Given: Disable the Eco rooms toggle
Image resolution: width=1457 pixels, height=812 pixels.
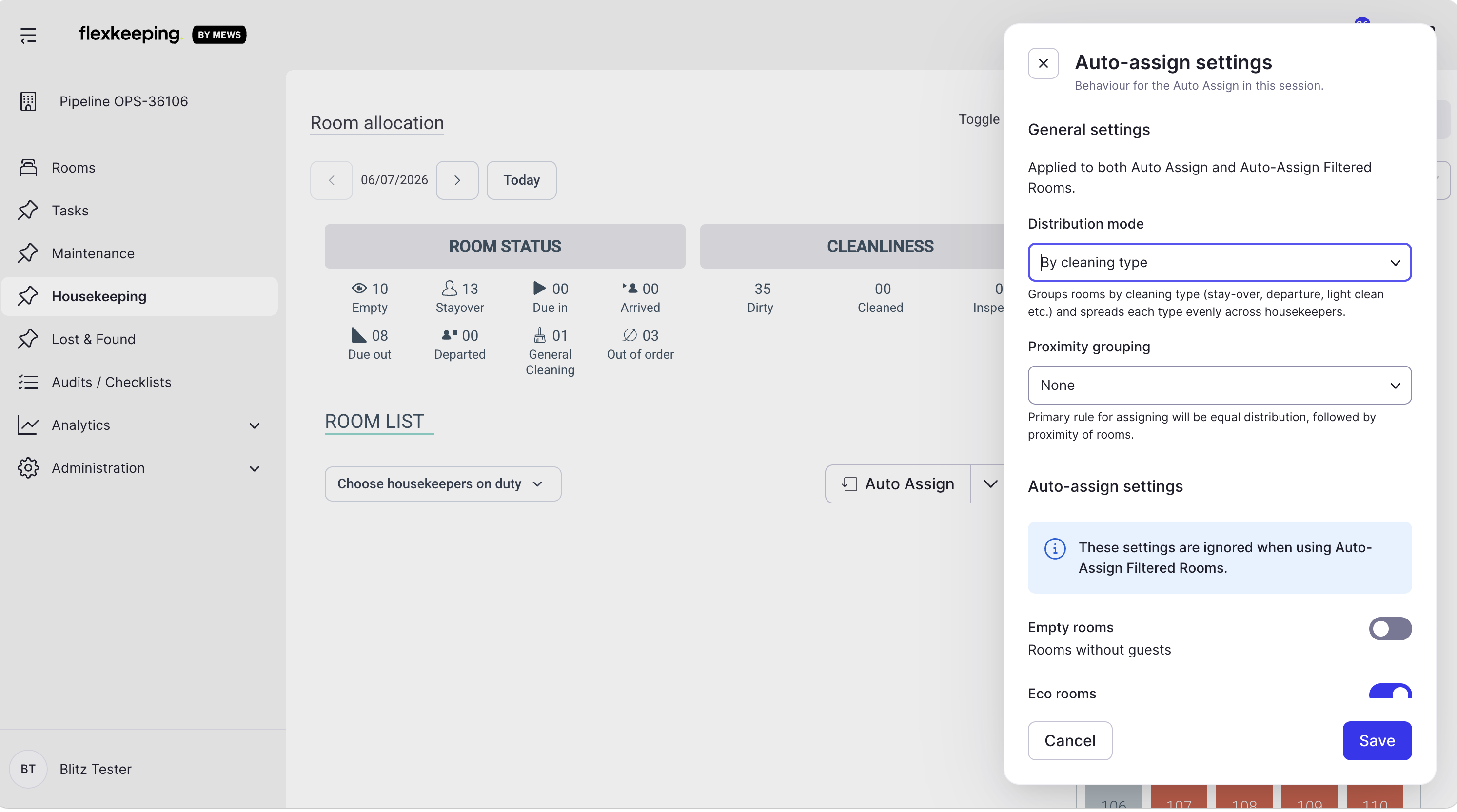Looking at the screenshot, I should [x=1390, y=691].
